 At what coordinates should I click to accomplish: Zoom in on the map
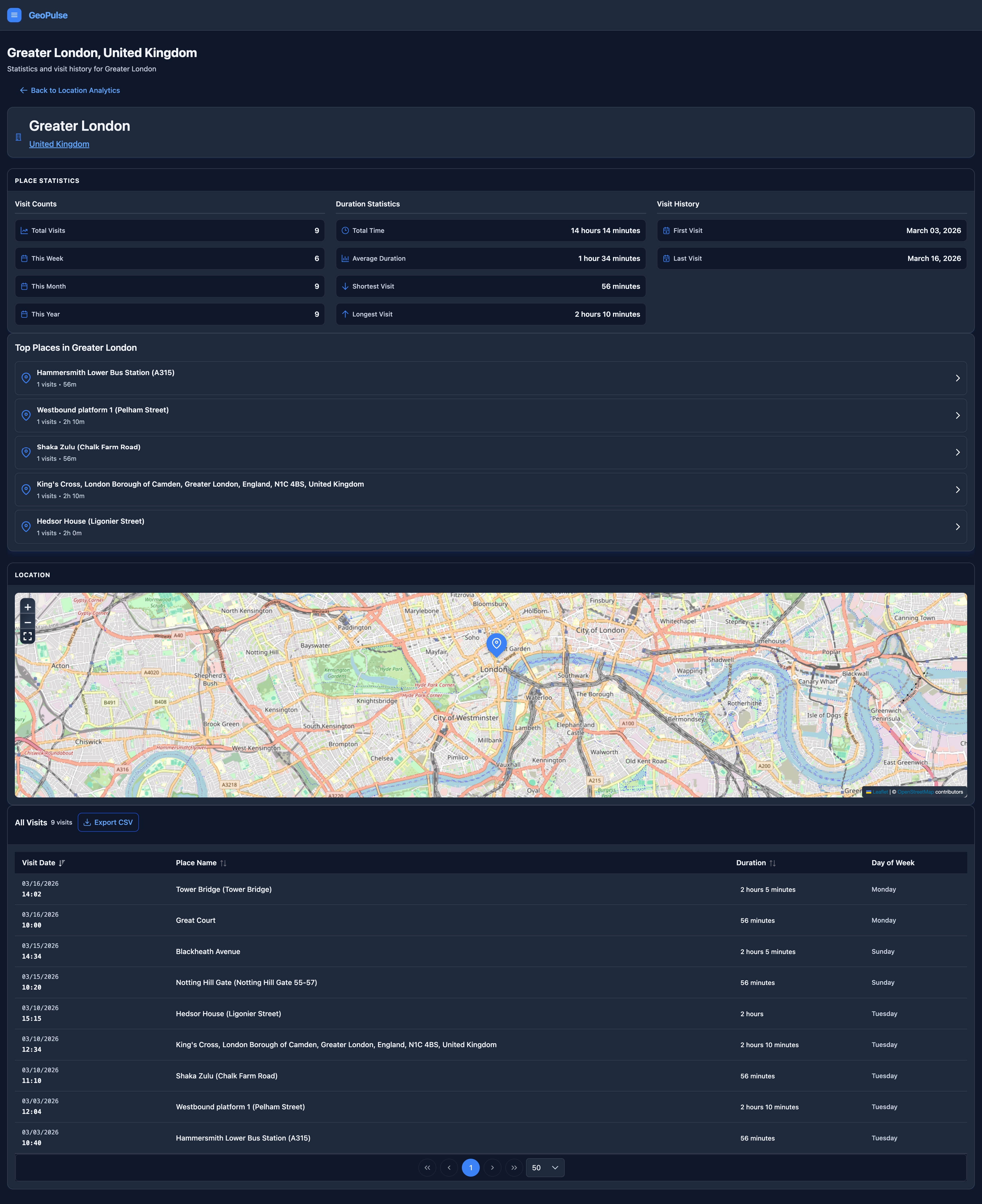point(28,607)
